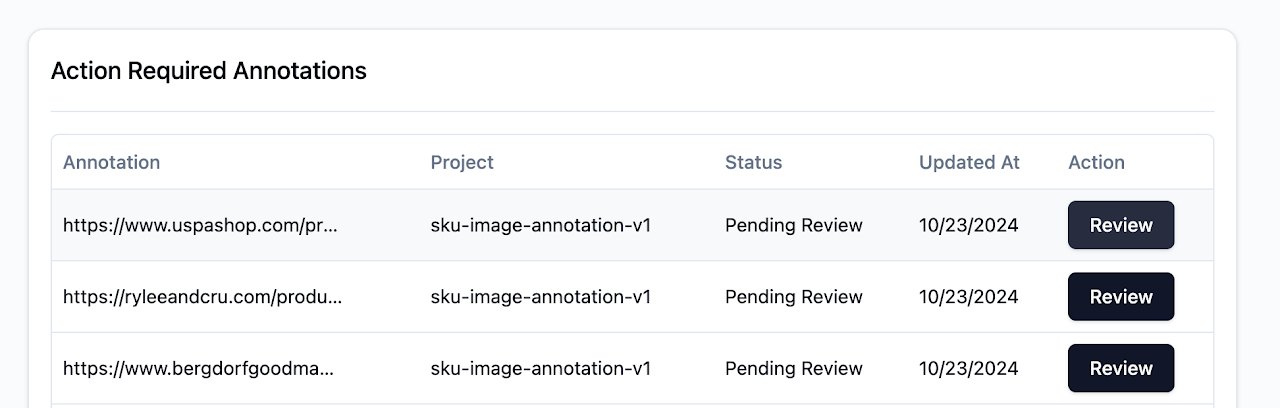
Task: Click Review button for the uspashop annotation
Action: pyautogui.click(x=1121, y=225)
